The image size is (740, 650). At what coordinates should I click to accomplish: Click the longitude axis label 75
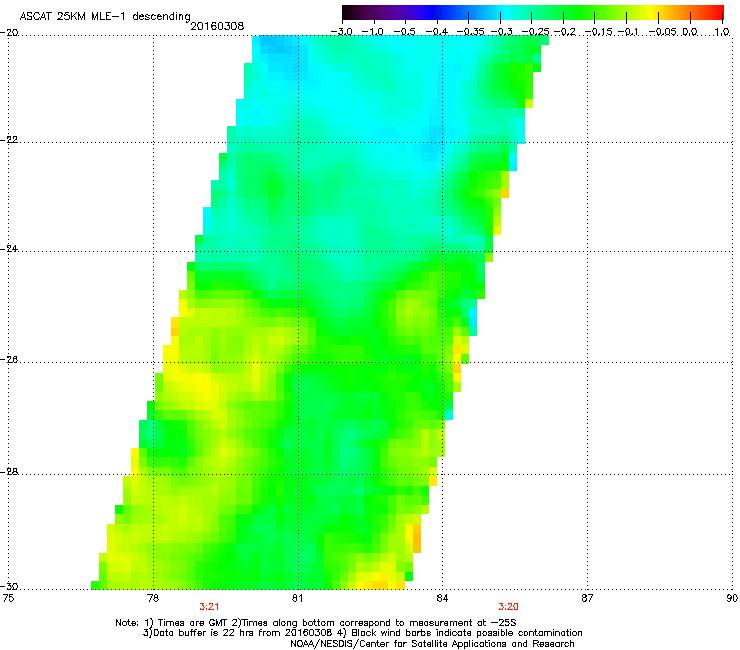click(8, 598)
